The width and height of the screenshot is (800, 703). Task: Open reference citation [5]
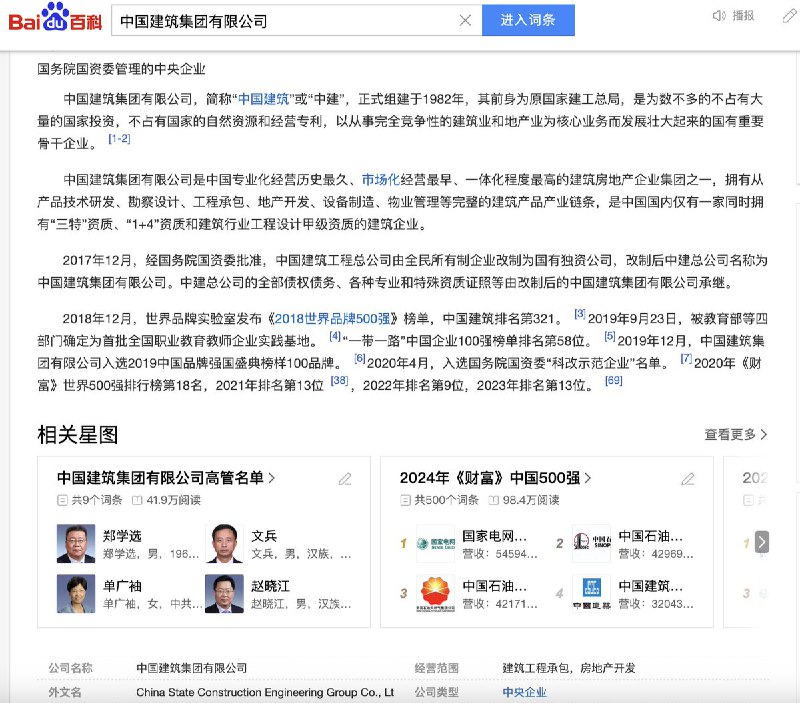[x=610, y=336]
